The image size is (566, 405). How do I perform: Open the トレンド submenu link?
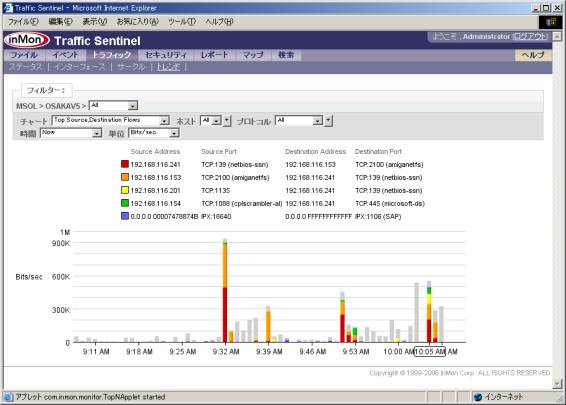168,67
